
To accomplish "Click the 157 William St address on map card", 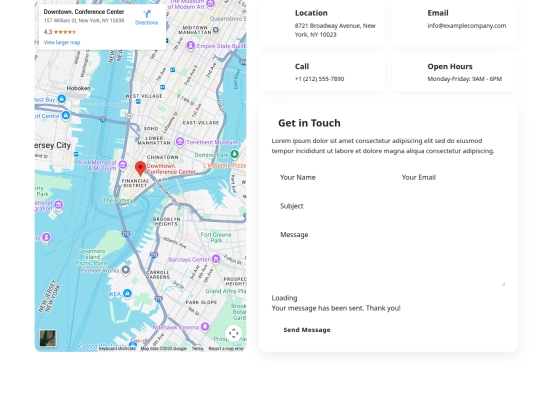I will click(x=84, y=21).
